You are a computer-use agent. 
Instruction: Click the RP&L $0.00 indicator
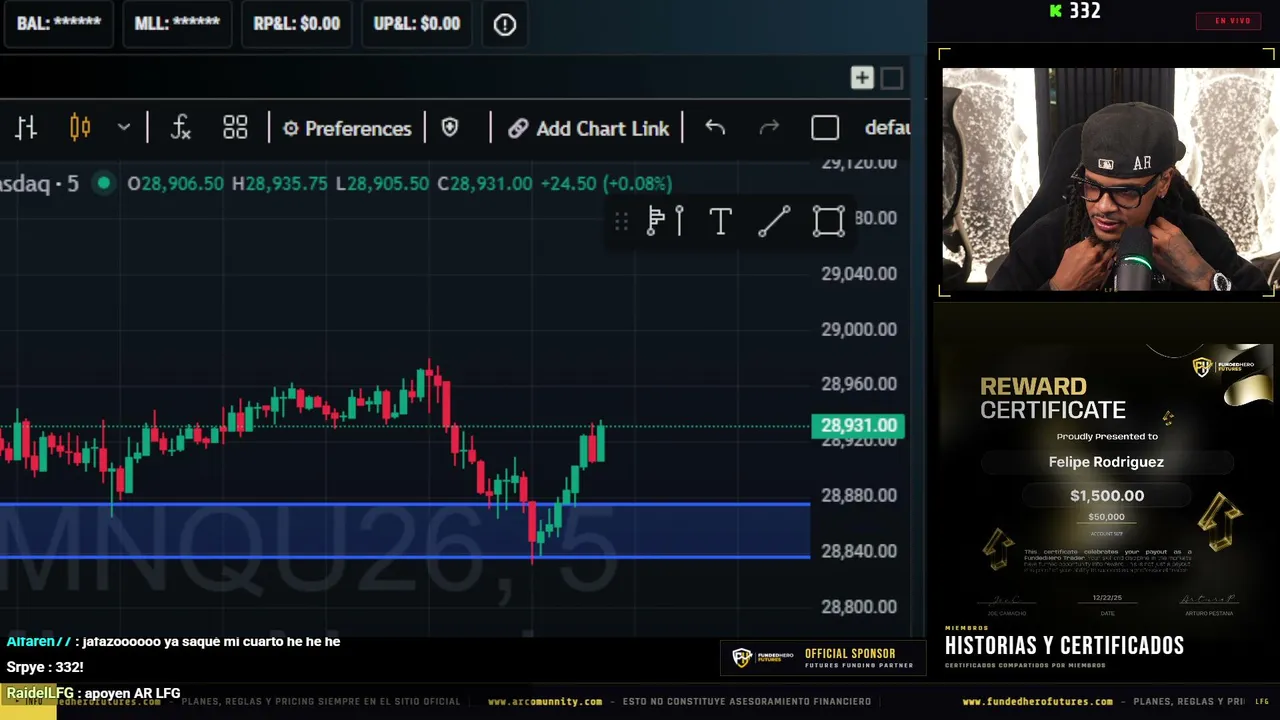297,24
